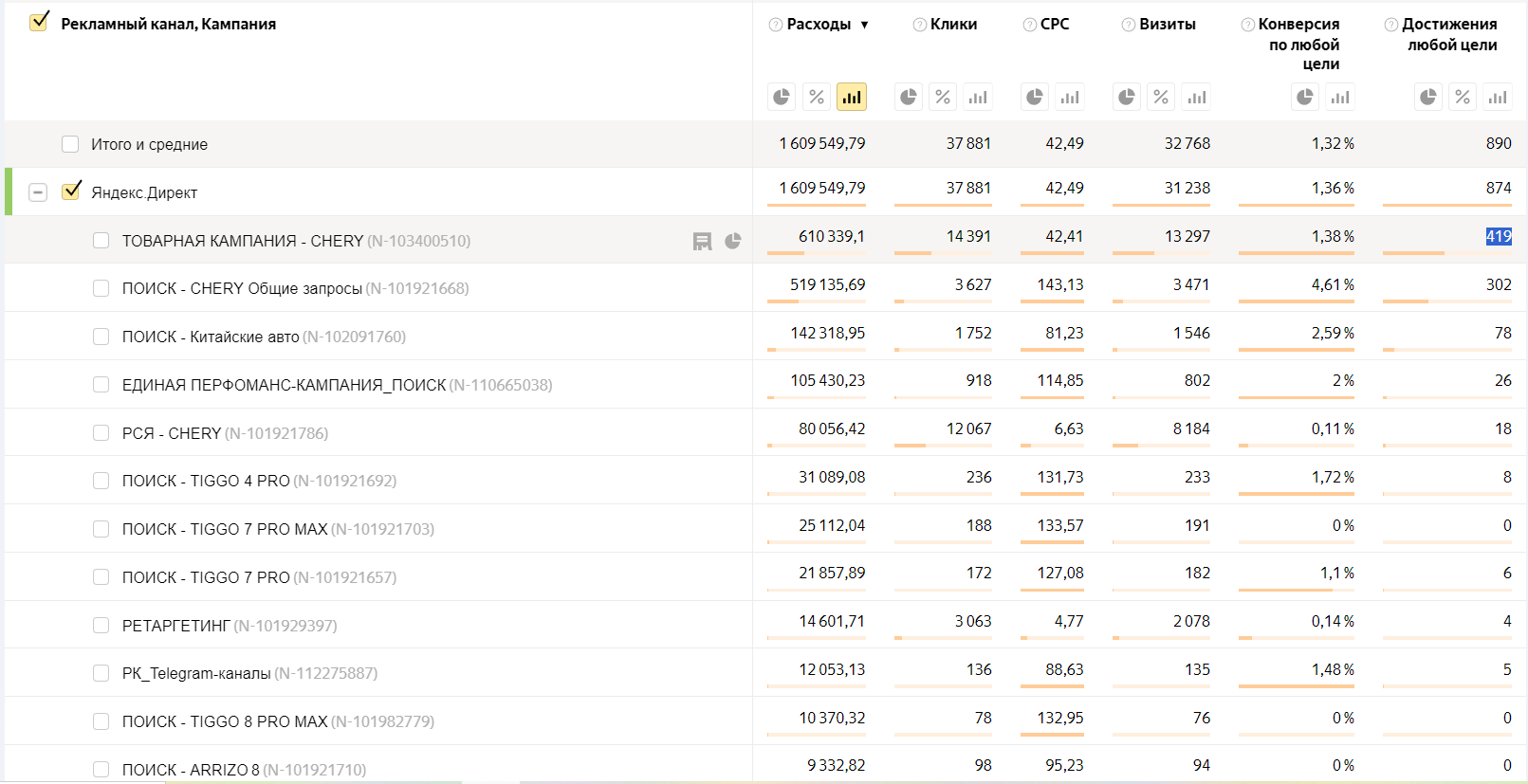Check ПОИСК - TIGGO 4 PRO checkbox
The width and height of the screenshot is (1528, 784).
[x=101, y=481]
